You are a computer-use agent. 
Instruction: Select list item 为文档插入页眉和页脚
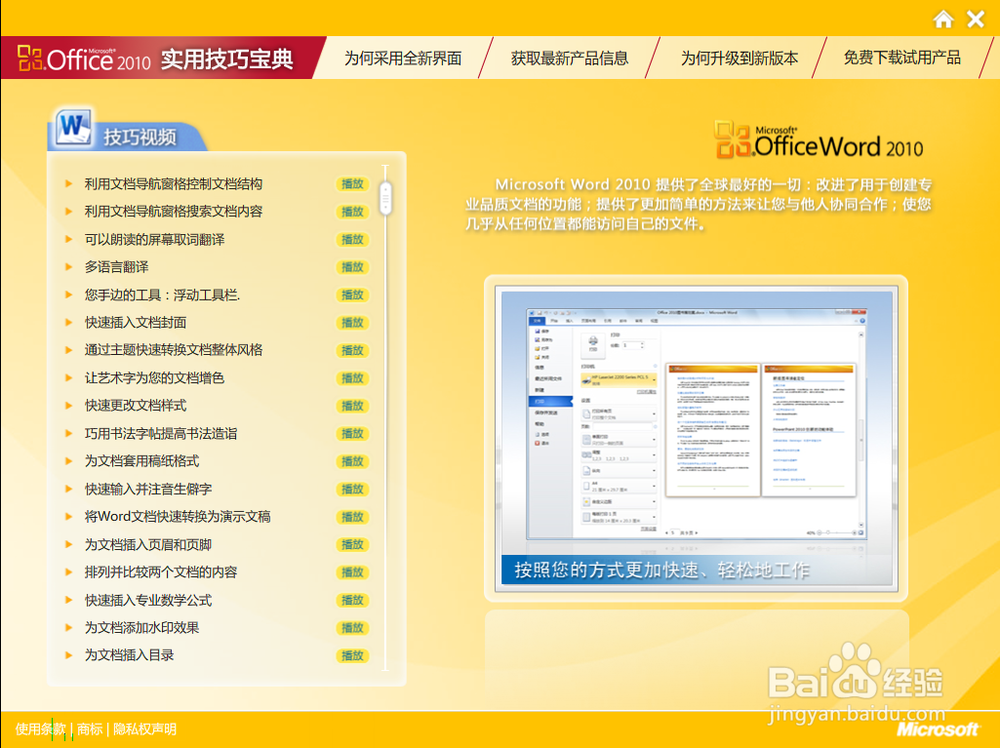[x=148, y=545]
